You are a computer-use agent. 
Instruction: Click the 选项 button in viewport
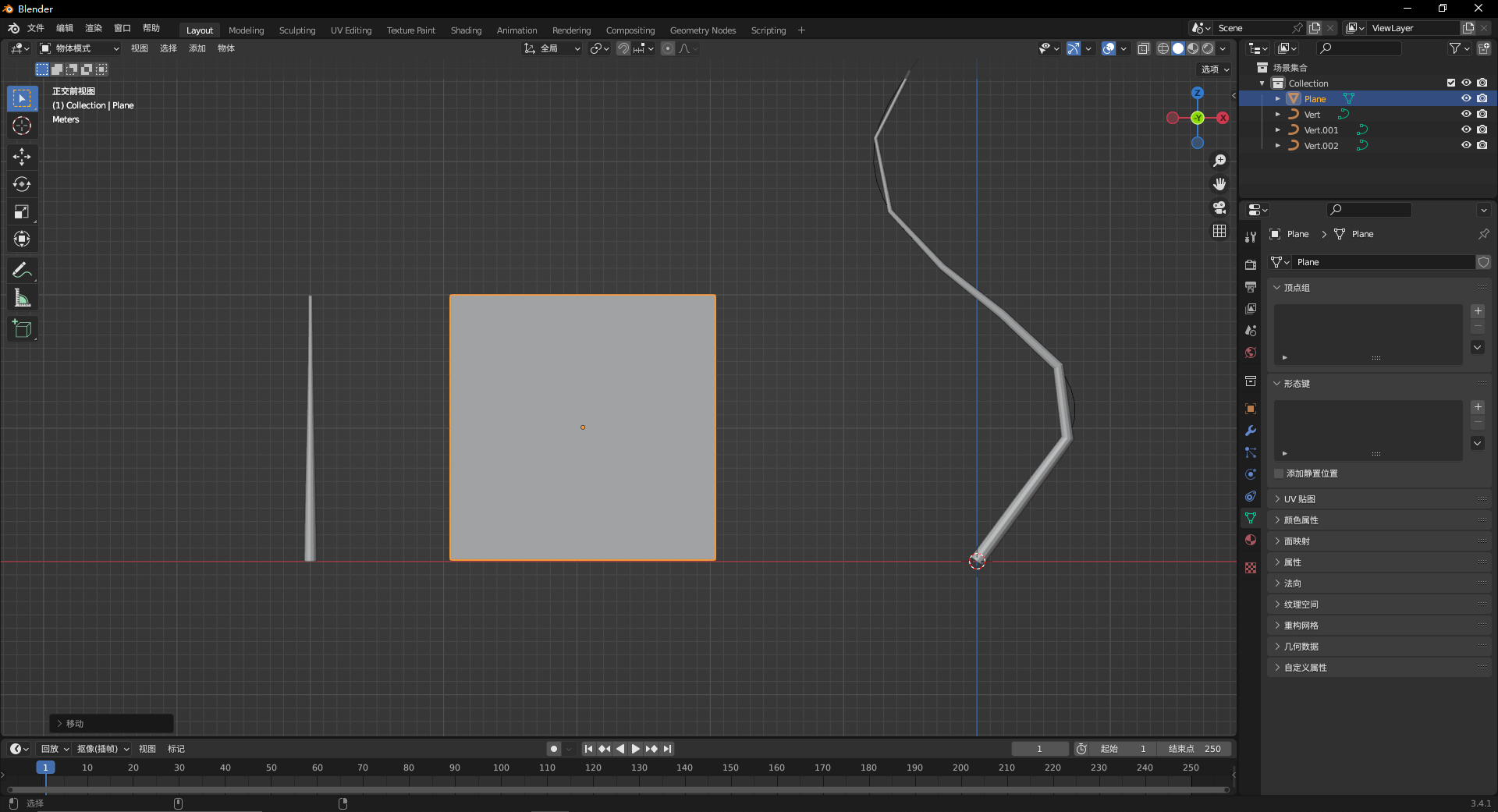[x=1215, y=69]
